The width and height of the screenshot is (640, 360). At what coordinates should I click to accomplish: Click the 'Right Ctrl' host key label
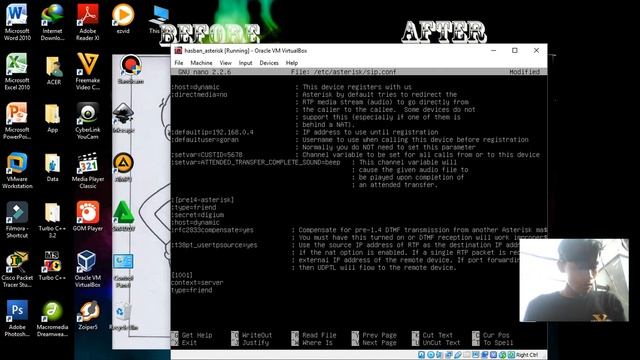527,355
